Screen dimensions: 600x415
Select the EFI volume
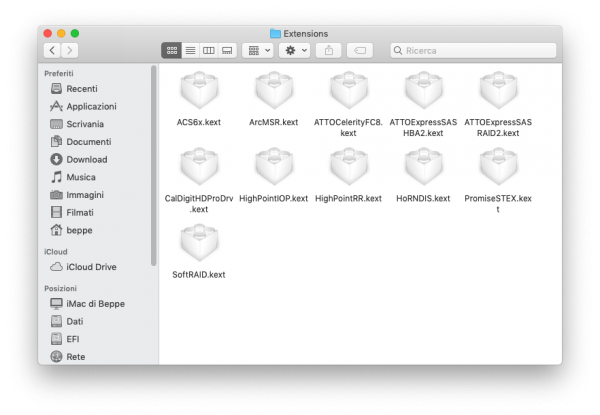(65, 339)
